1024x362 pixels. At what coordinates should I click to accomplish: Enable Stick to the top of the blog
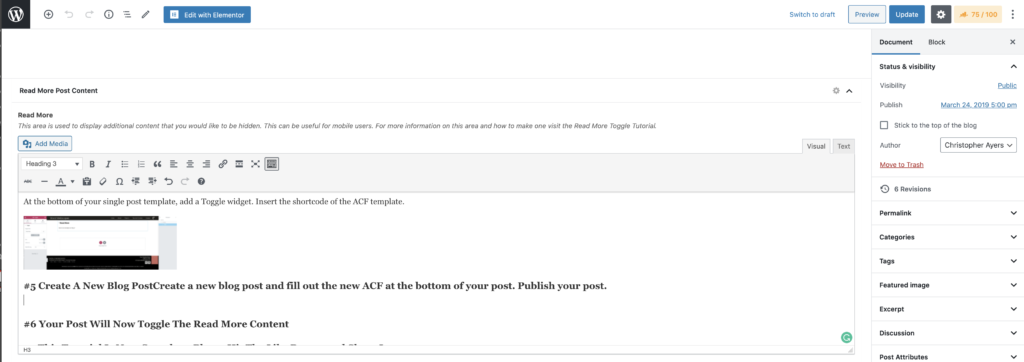(x=884, y=125)
